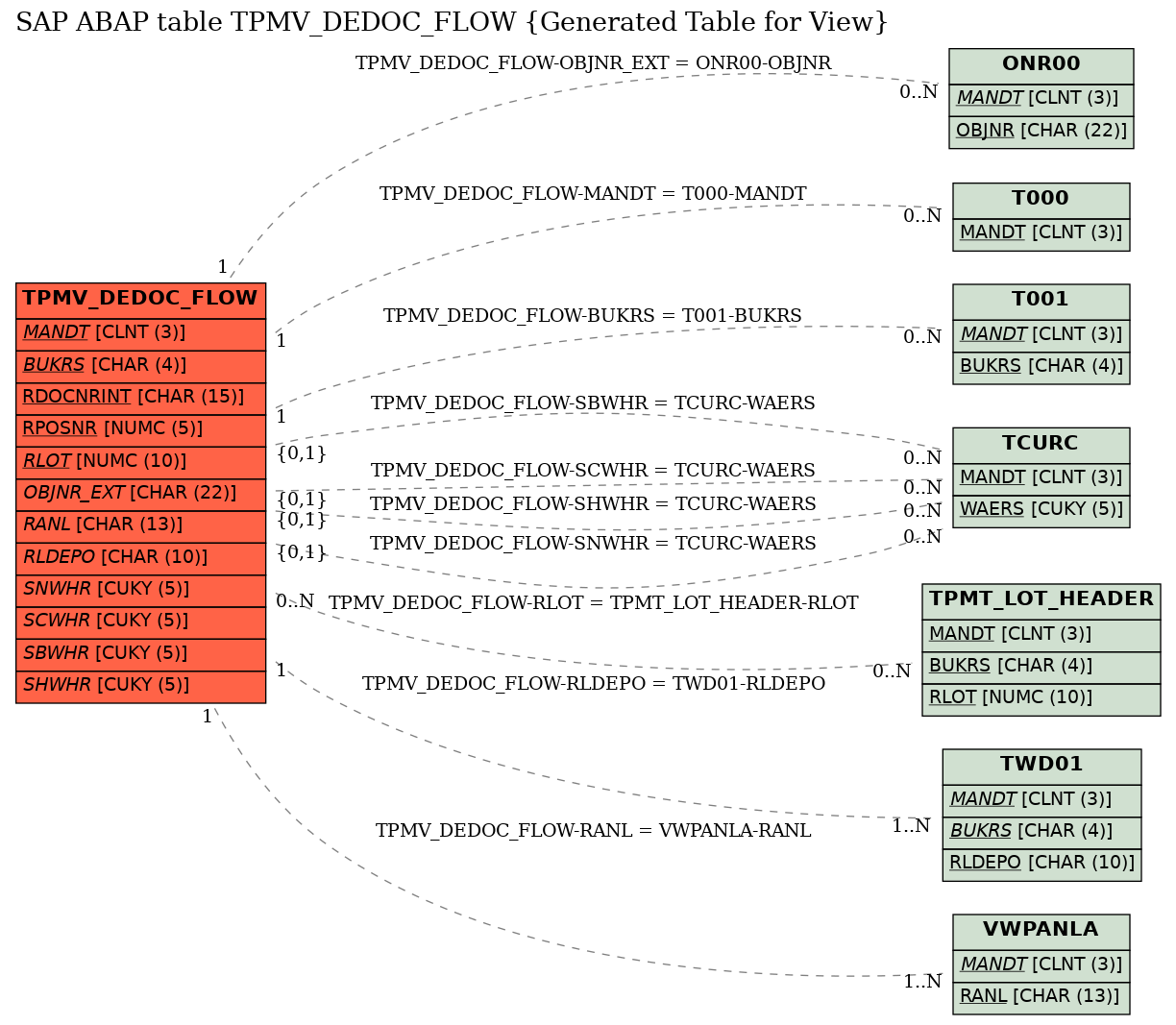Click the SNWHR = TCURC-WAERS relation label
The image size is (1176, 1025).
(593, 544)
